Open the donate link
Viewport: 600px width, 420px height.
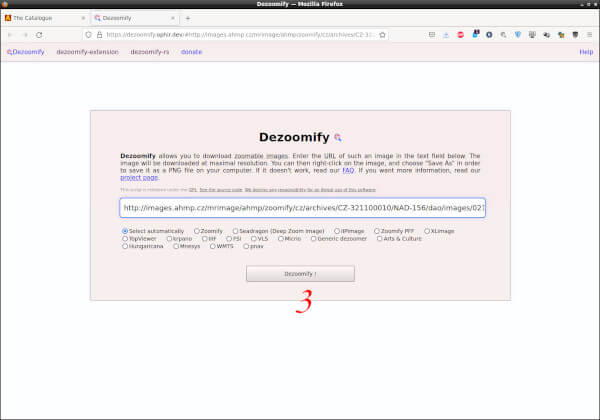pyautogui.click(x=191, y=52)
